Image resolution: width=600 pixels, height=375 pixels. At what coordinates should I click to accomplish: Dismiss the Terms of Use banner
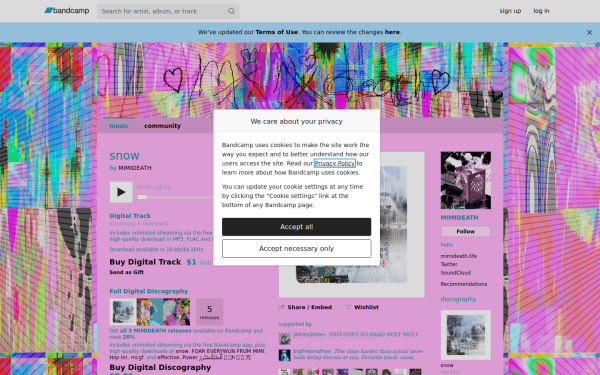tap(589, 33)
